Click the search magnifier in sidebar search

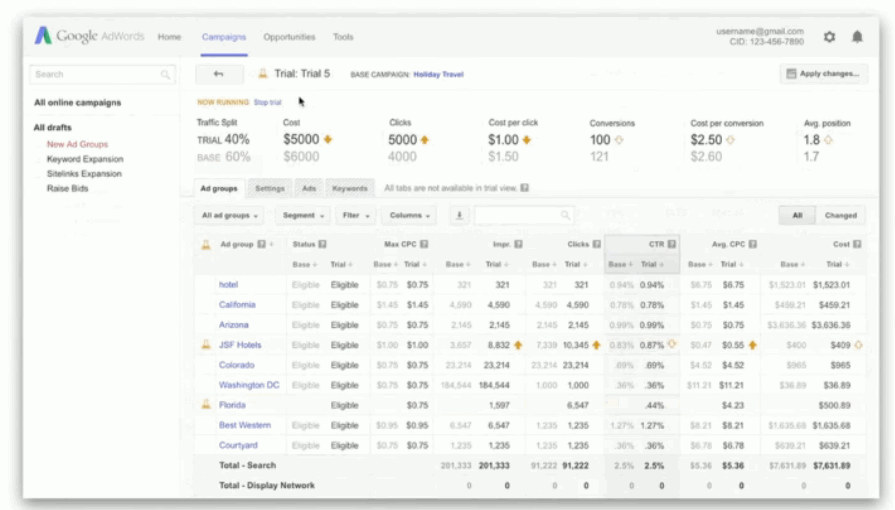pyautogui.click(x=165, y=74)
